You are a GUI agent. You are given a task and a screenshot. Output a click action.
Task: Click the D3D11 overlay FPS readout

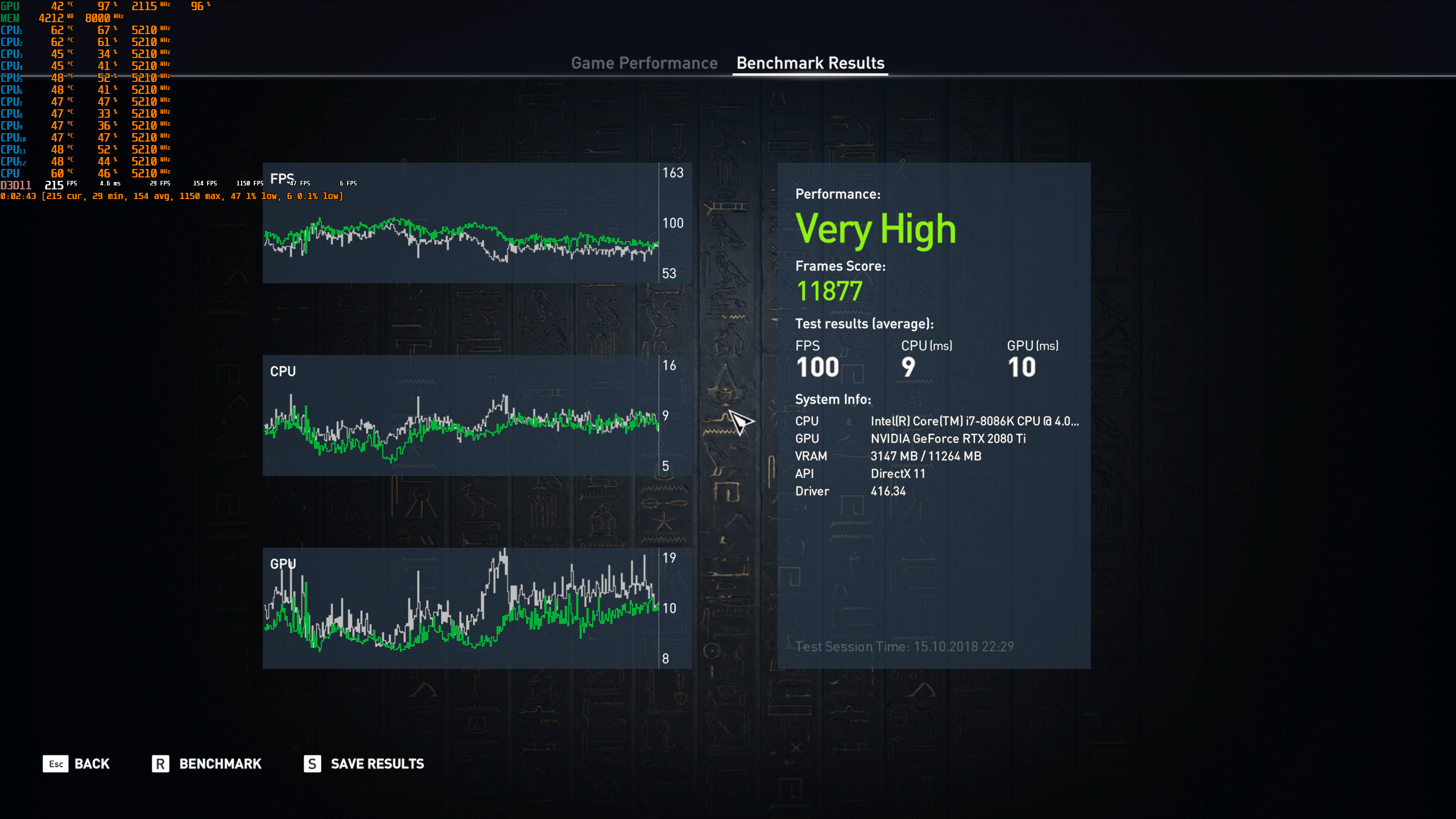(54, 185)
